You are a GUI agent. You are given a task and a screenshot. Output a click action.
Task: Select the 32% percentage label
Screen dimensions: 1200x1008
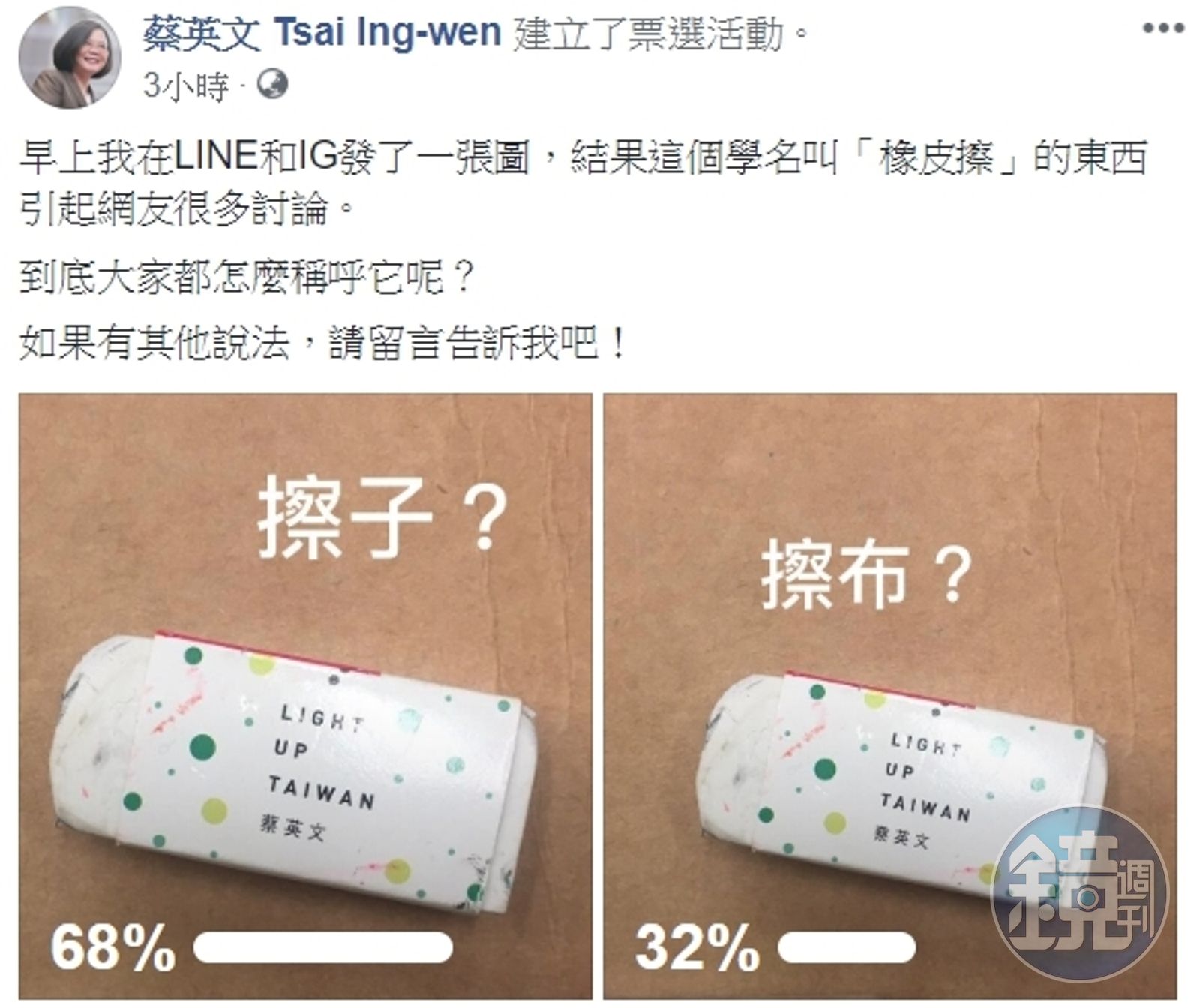(697, 947)
